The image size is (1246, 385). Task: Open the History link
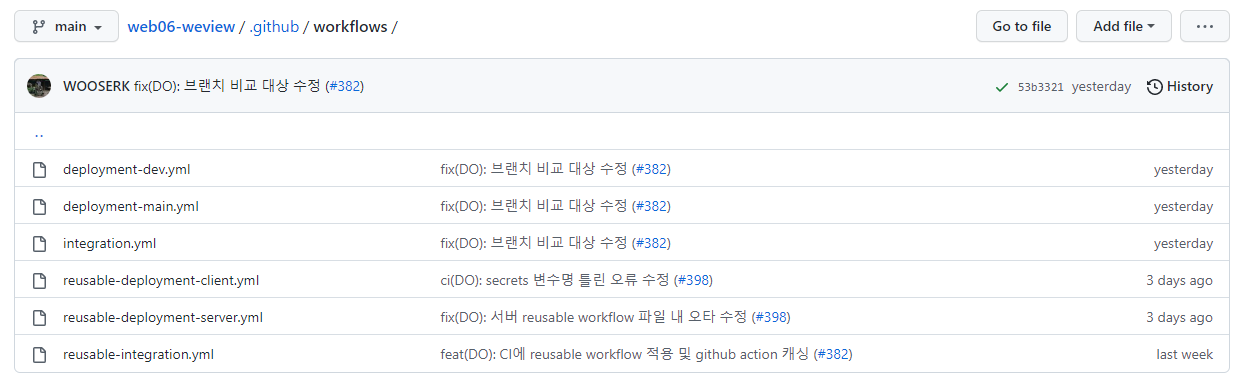coord(1180,87)
